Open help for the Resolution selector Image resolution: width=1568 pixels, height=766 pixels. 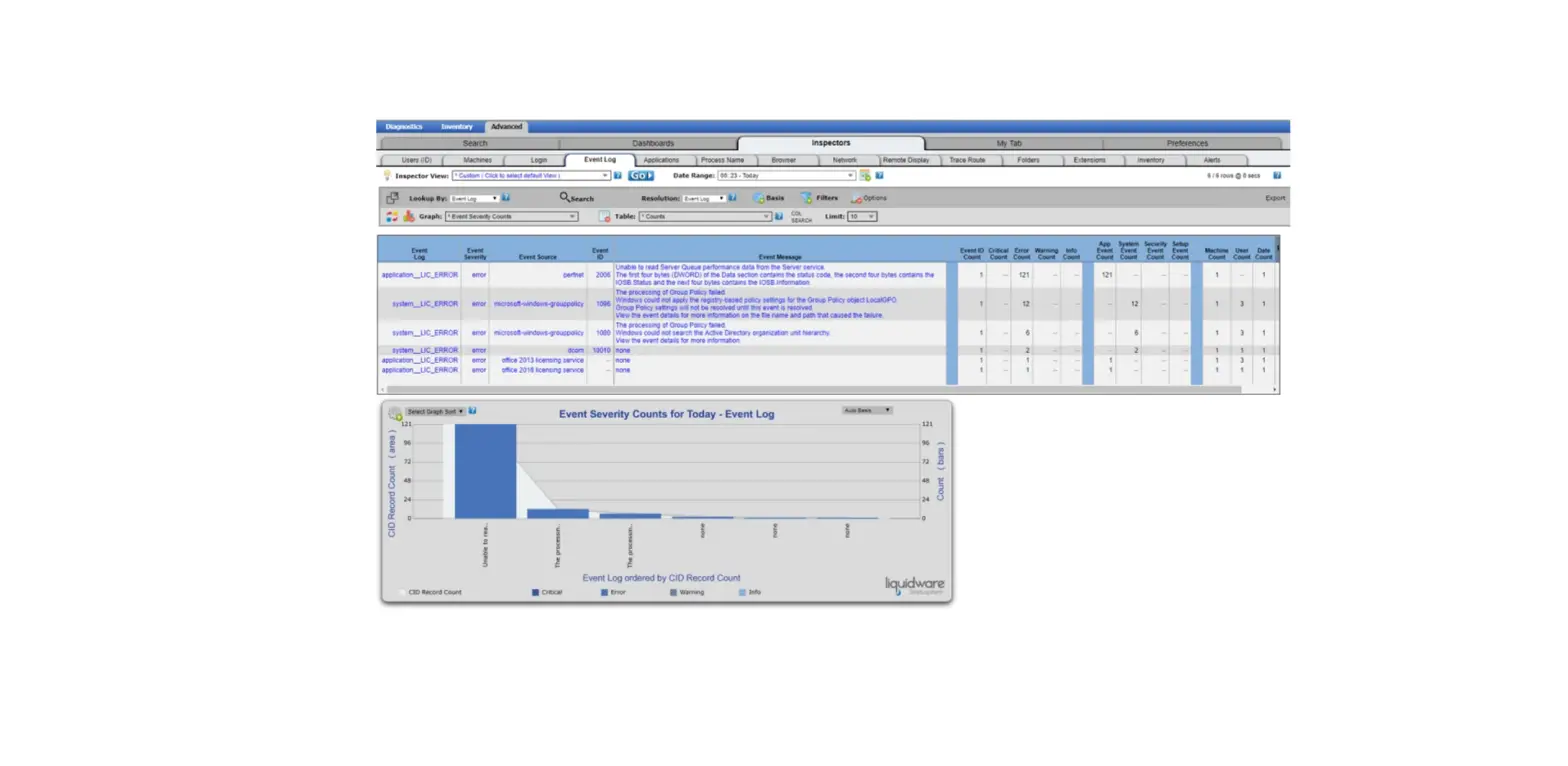(733, 198)
